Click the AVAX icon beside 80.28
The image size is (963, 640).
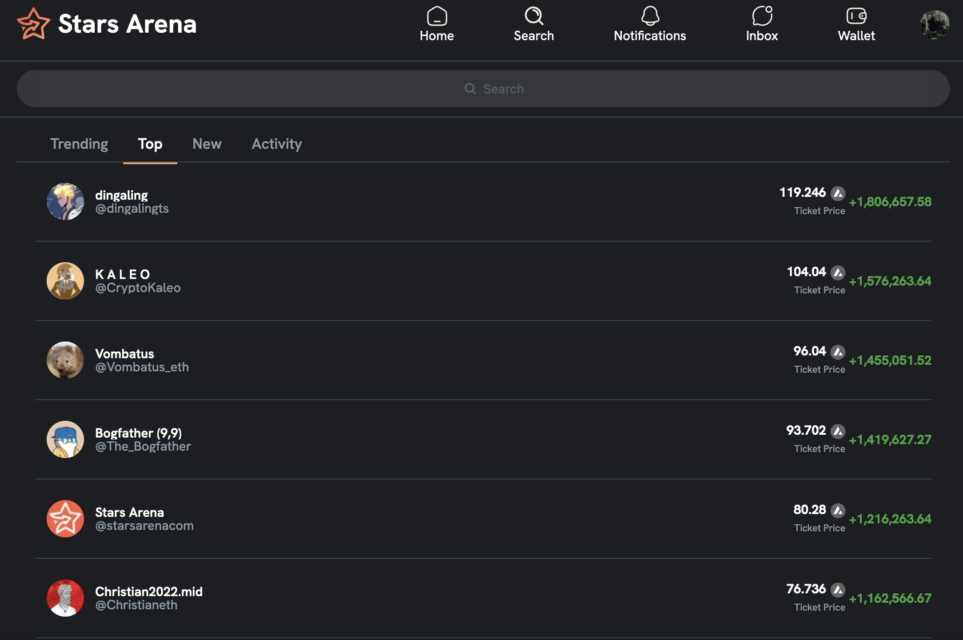coord(838,510)
